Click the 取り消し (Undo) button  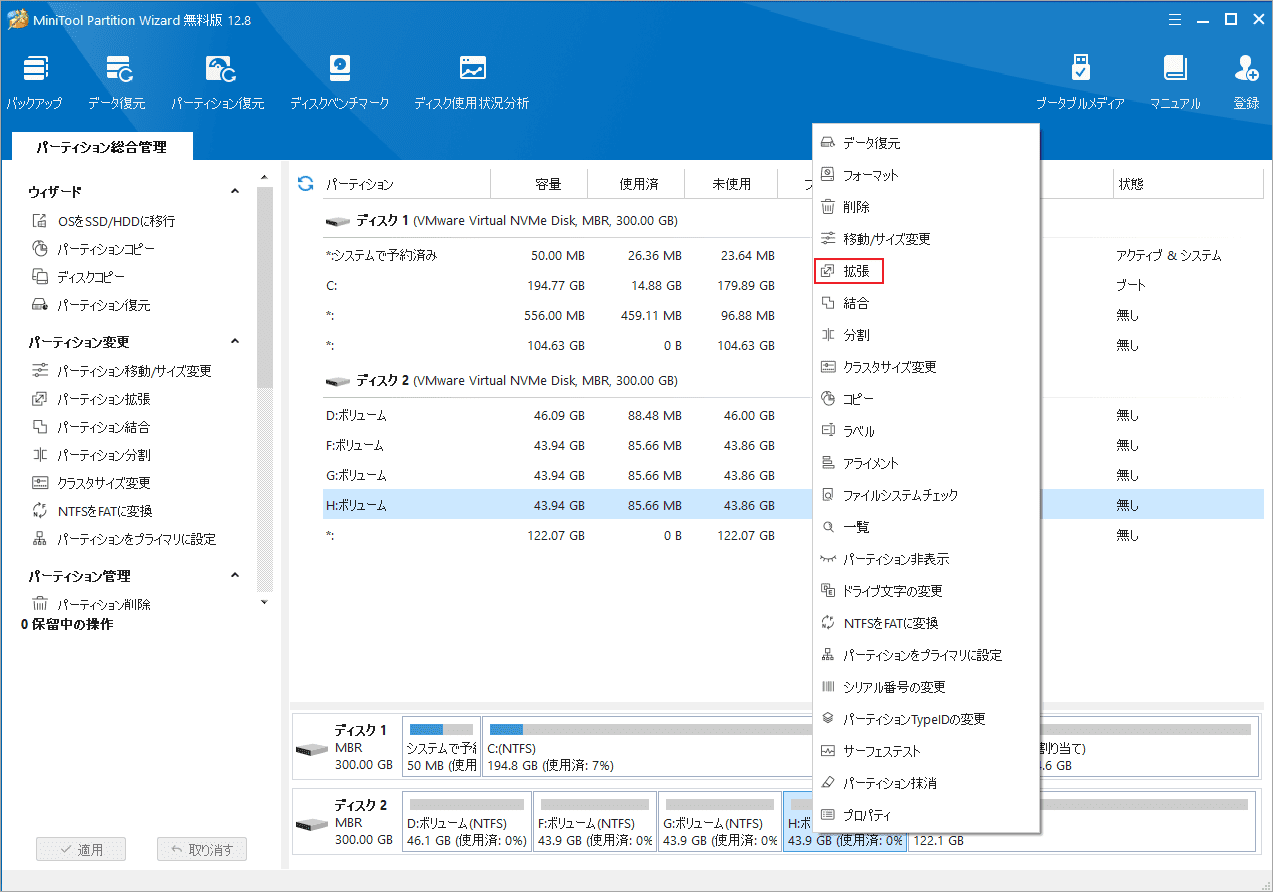pos(202,848)
